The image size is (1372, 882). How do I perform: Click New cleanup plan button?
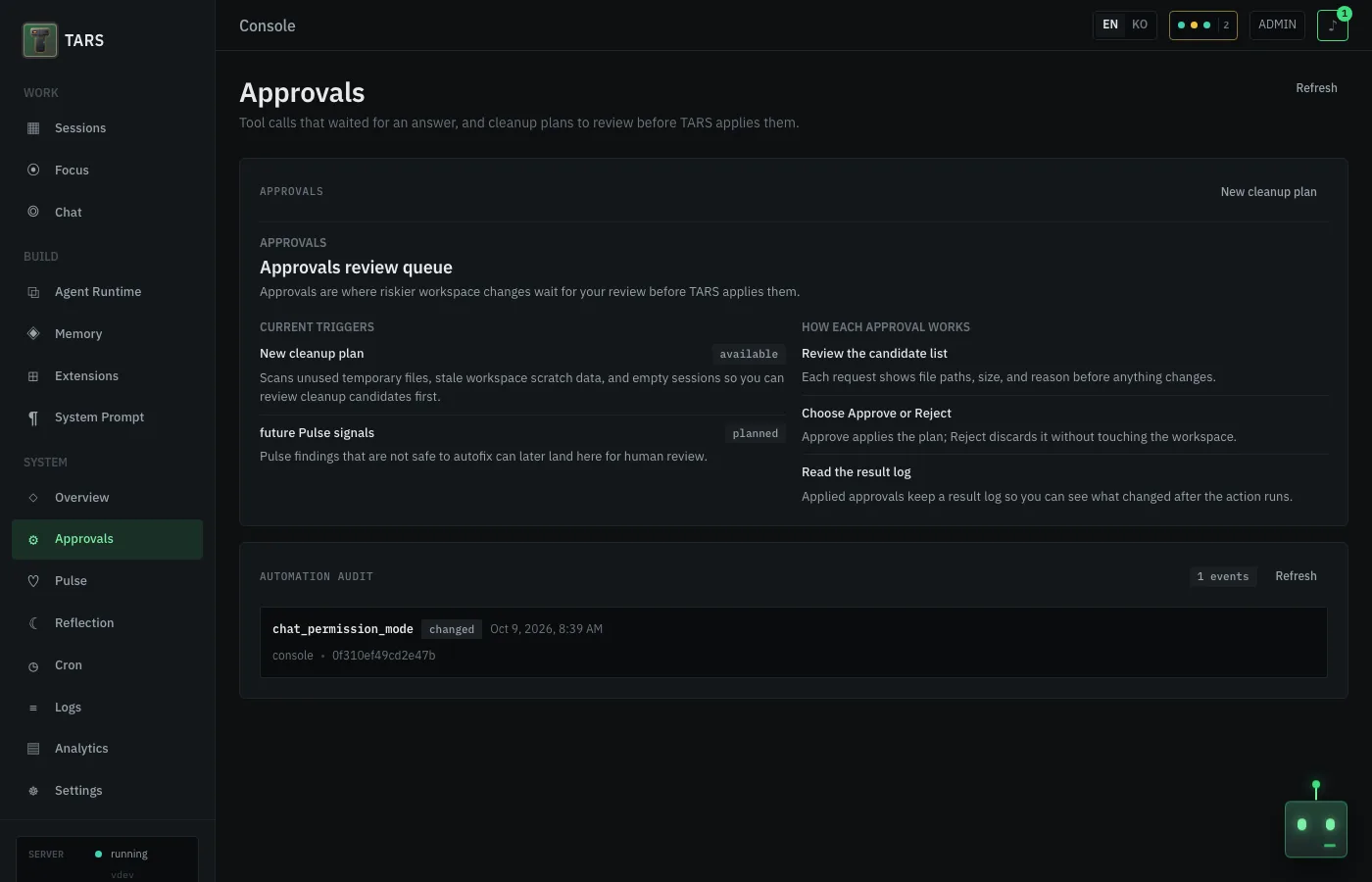(1268, 192)
